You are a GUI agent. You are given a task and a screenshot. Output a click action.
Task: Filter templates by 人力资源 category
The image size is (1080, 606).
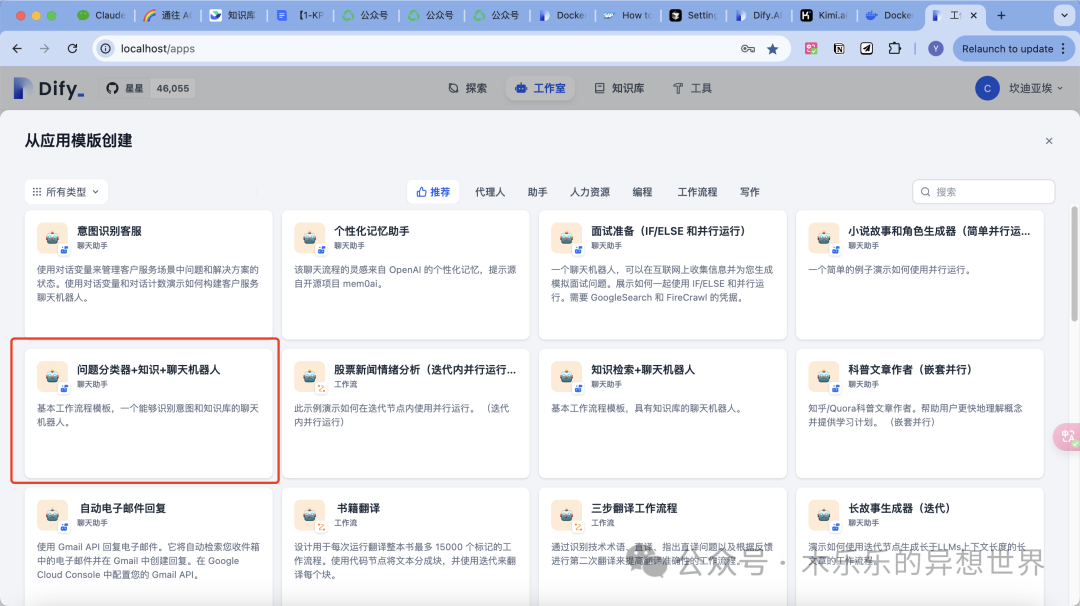(589, 192)
